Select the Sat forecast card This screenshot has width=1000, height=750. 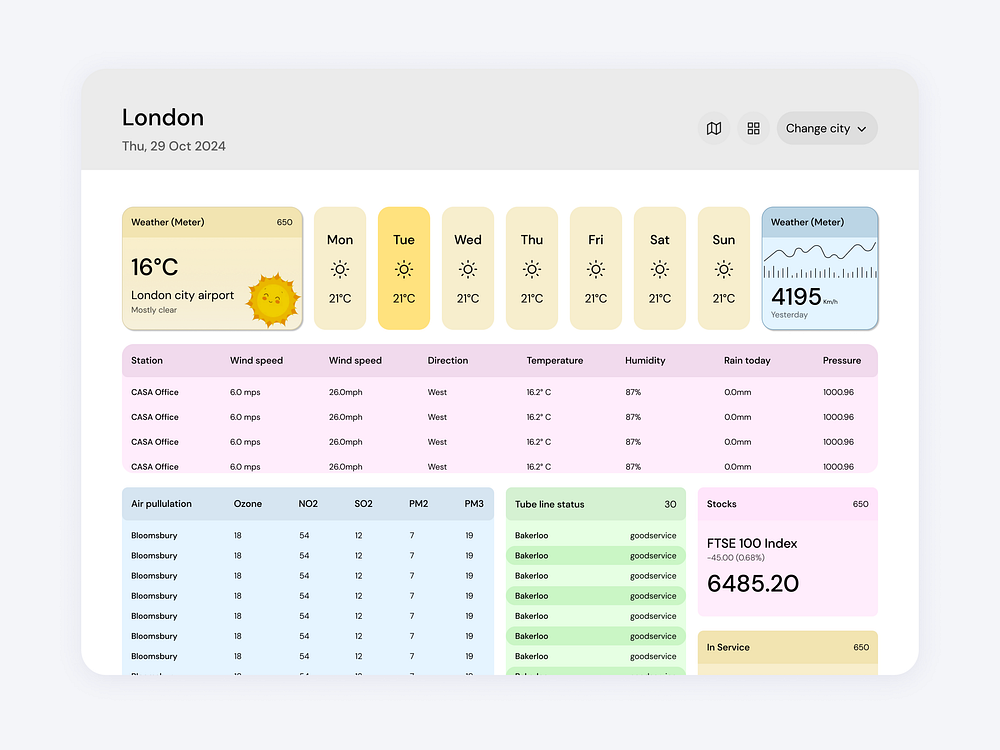click(659, 268)
